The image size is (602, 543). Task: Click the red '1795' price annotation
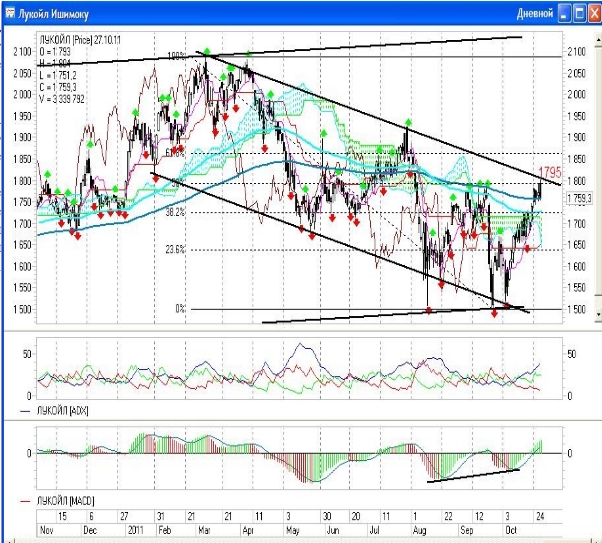(550, 172)
